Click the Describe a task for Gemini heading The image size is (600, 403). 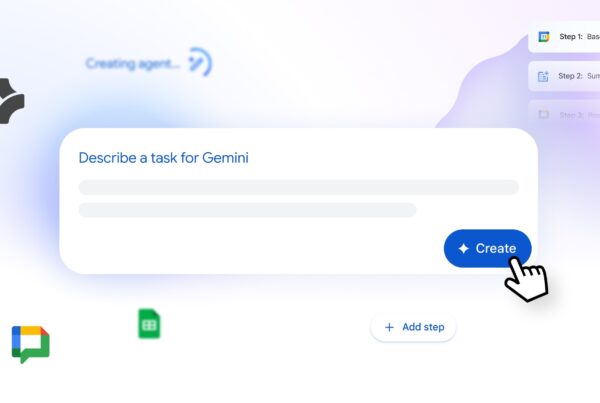163,158
